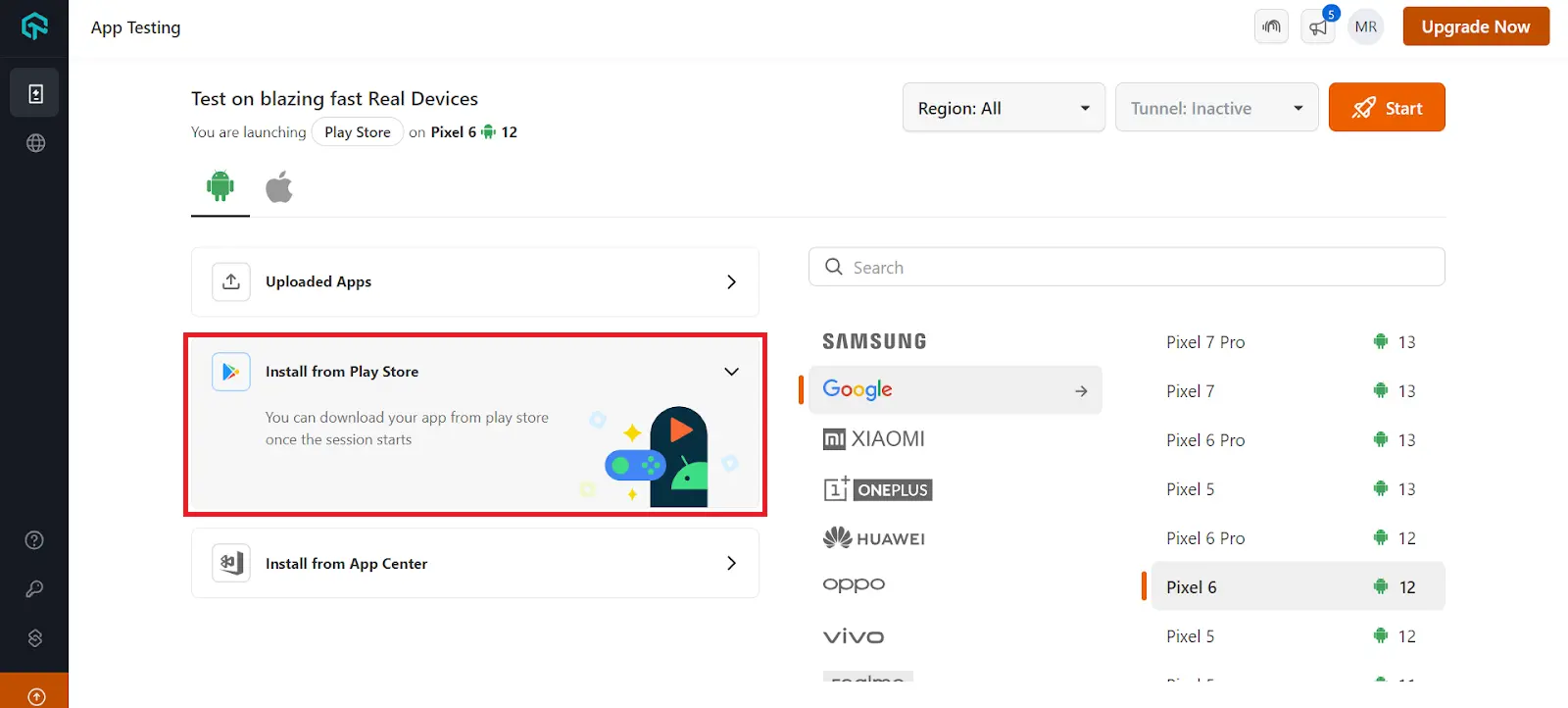Expand Install from App Center section

click(x=474, y=564)
